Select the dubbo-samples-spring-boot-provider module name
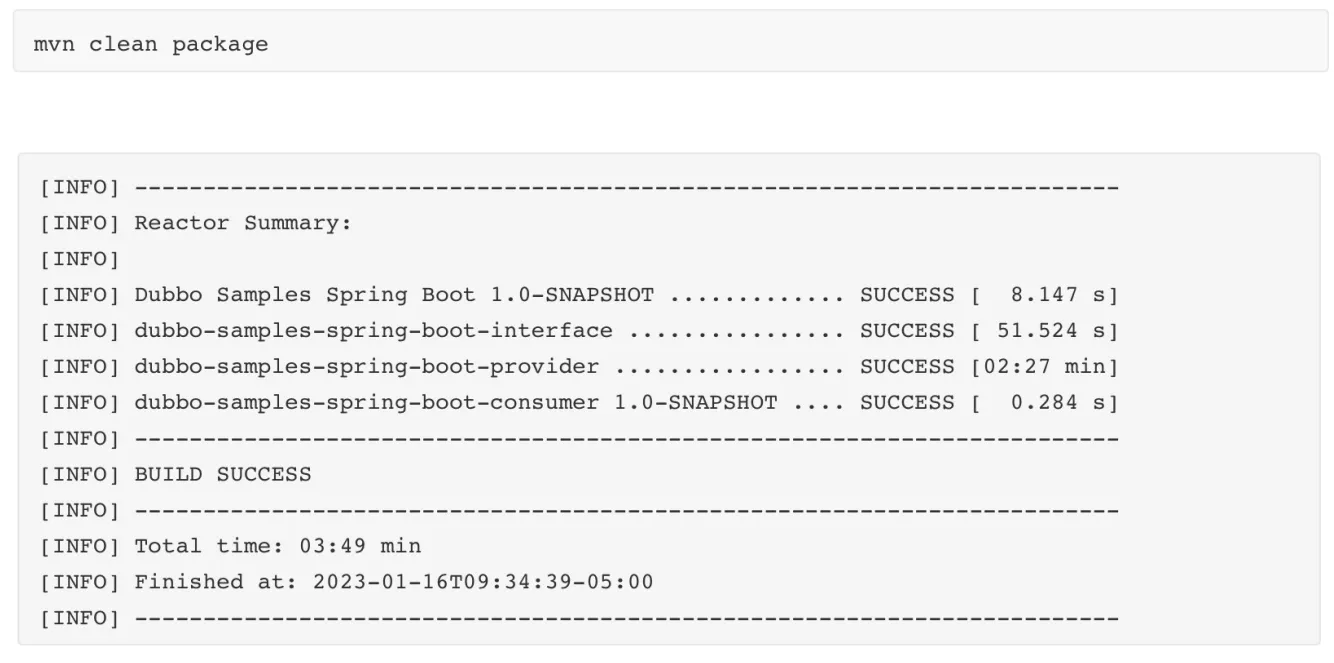Screen dimensions: 1334x663 pyautogui.click(x=366, y=367)
